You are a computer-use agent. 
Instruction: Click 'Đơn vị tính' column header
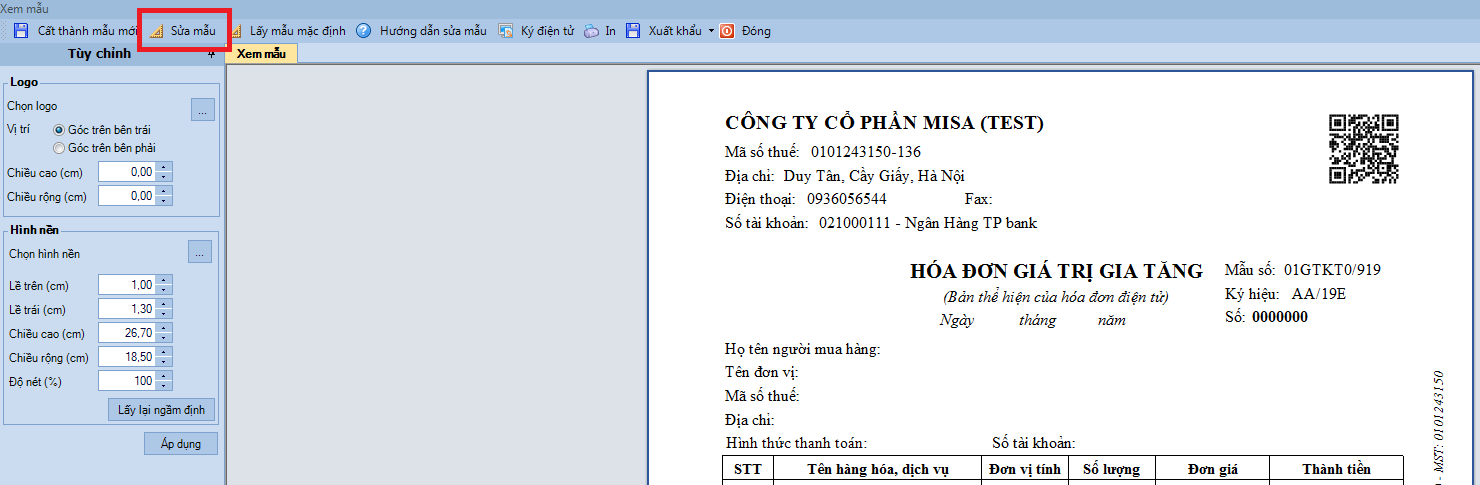tap(1024, 469)
